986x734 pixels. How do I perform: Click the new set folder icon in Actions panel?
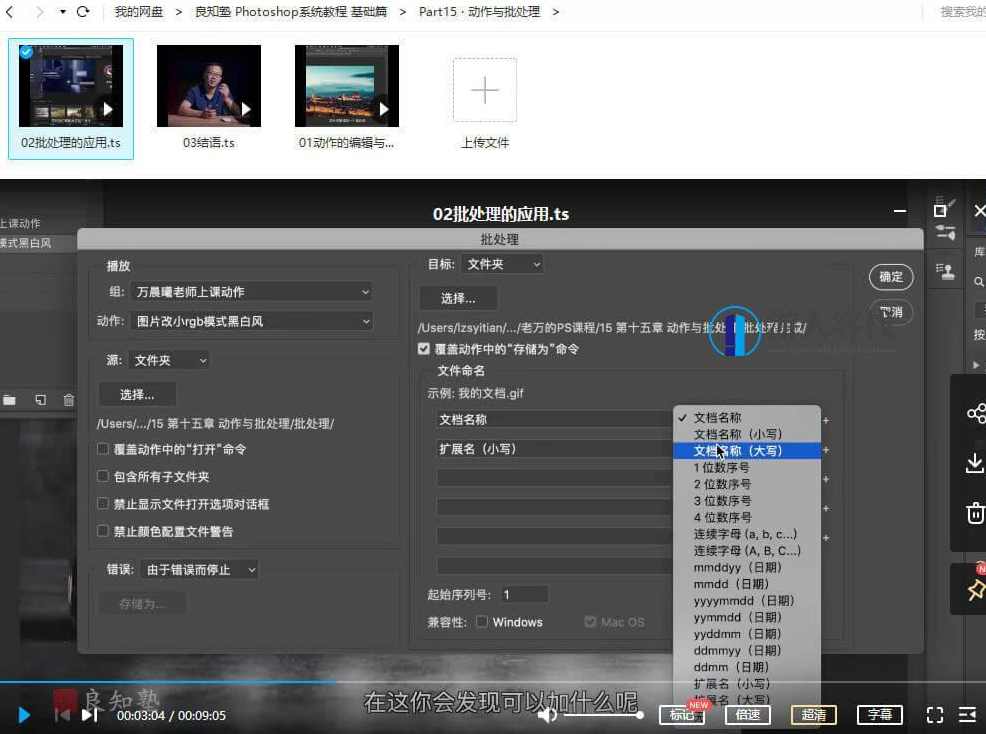point(9,399)
